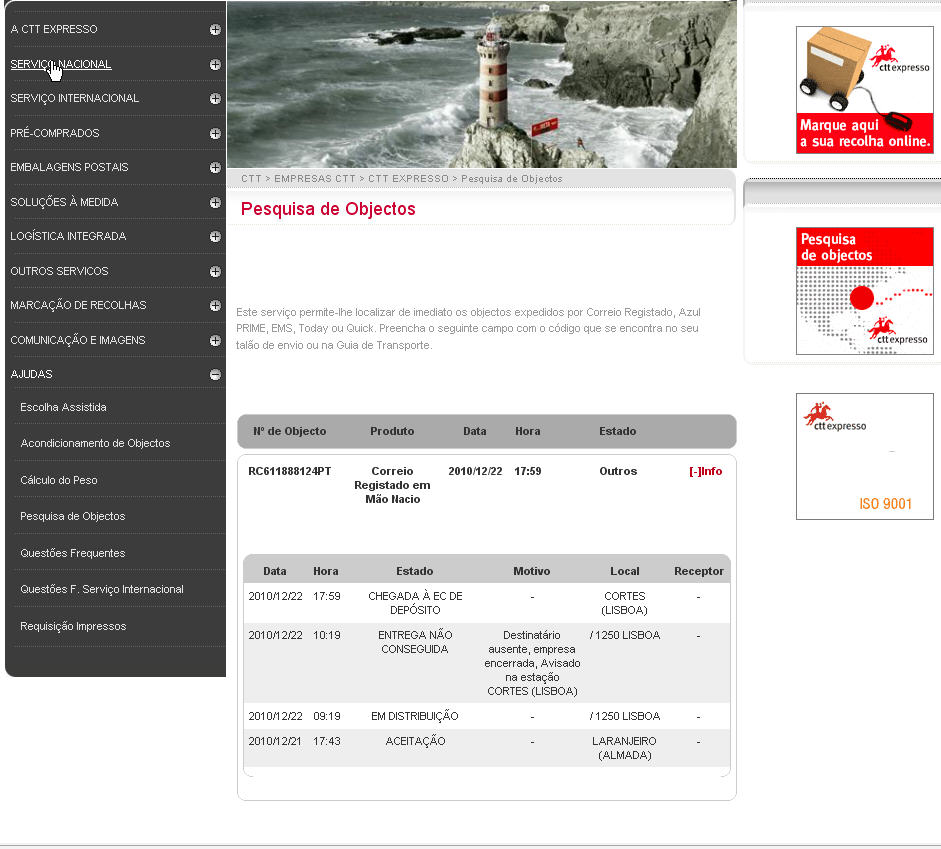Go to CTT EXPRESSO breadcrumb

(x=408, y=179)
